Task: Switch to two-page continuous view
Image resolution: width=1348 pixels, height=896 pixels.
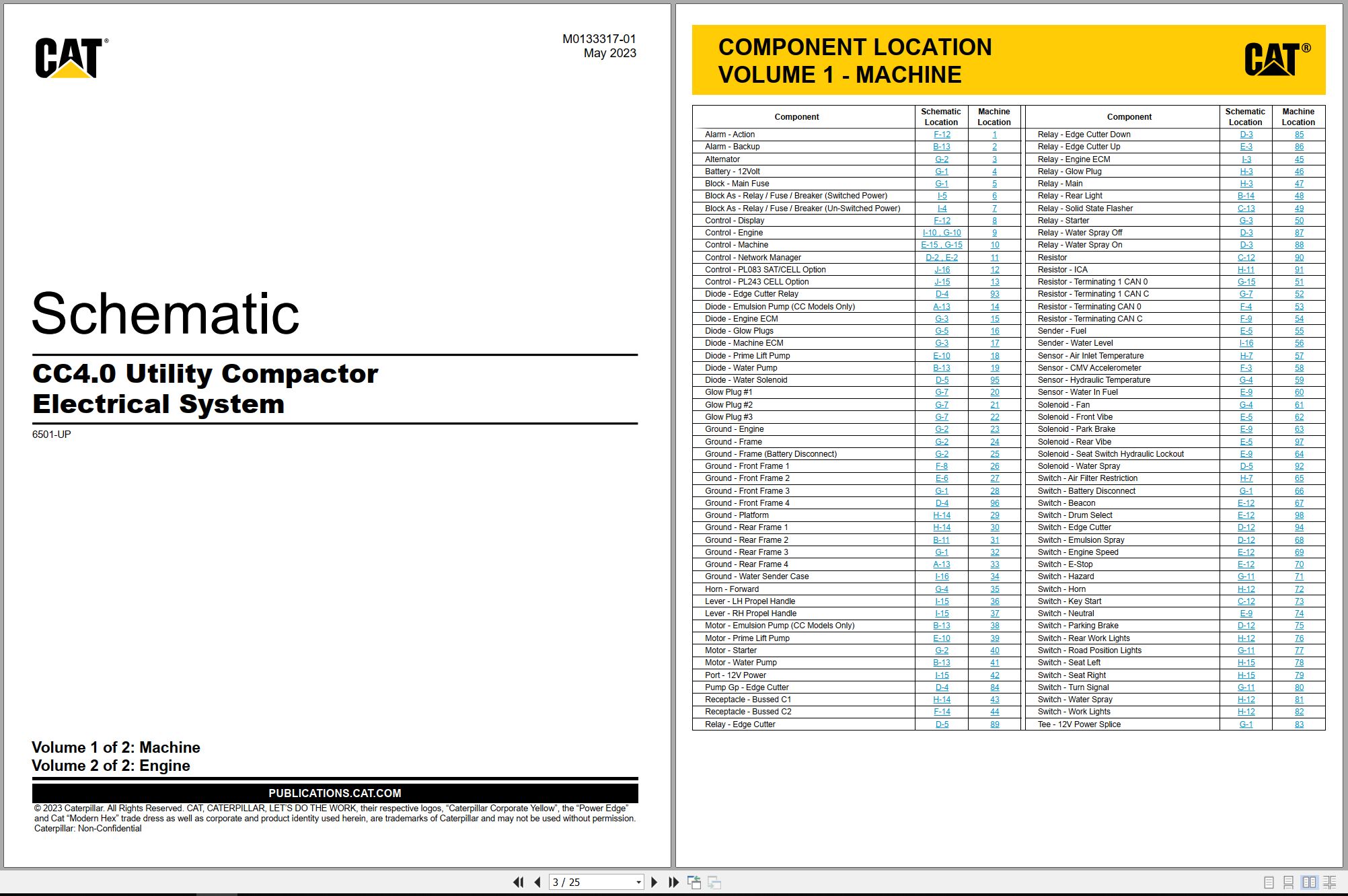Action: [x=1330, y=882]
